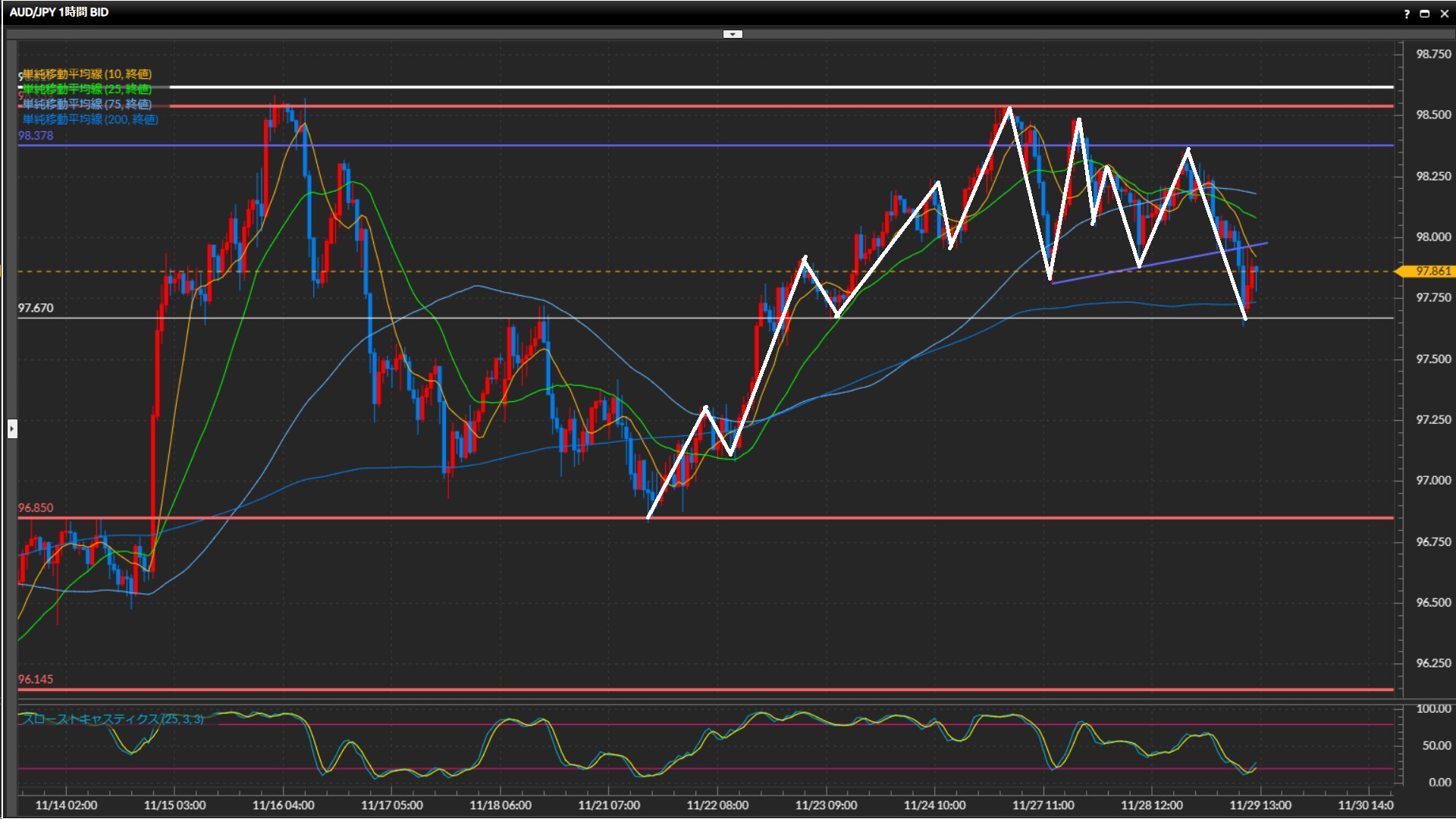Select the purple 98.378 horizontal line label
This screenshot has width=1456, height=819.
[36, 136]
